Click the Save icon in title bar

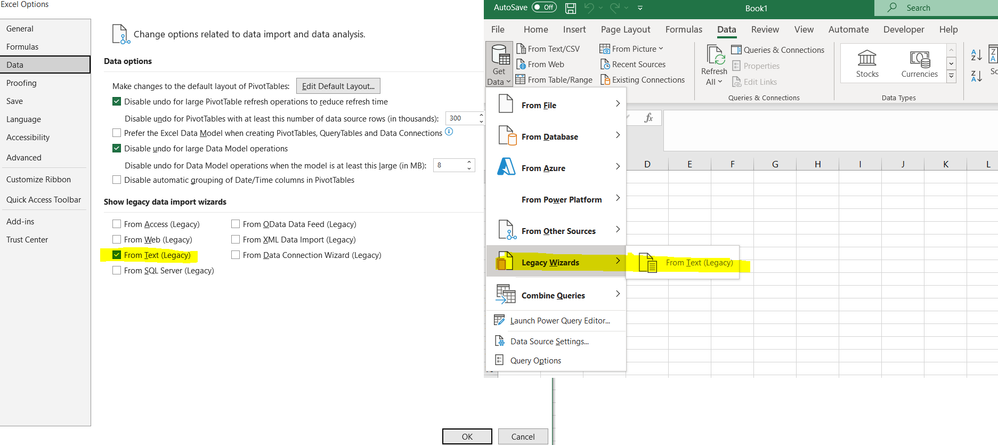pos(570,8)
